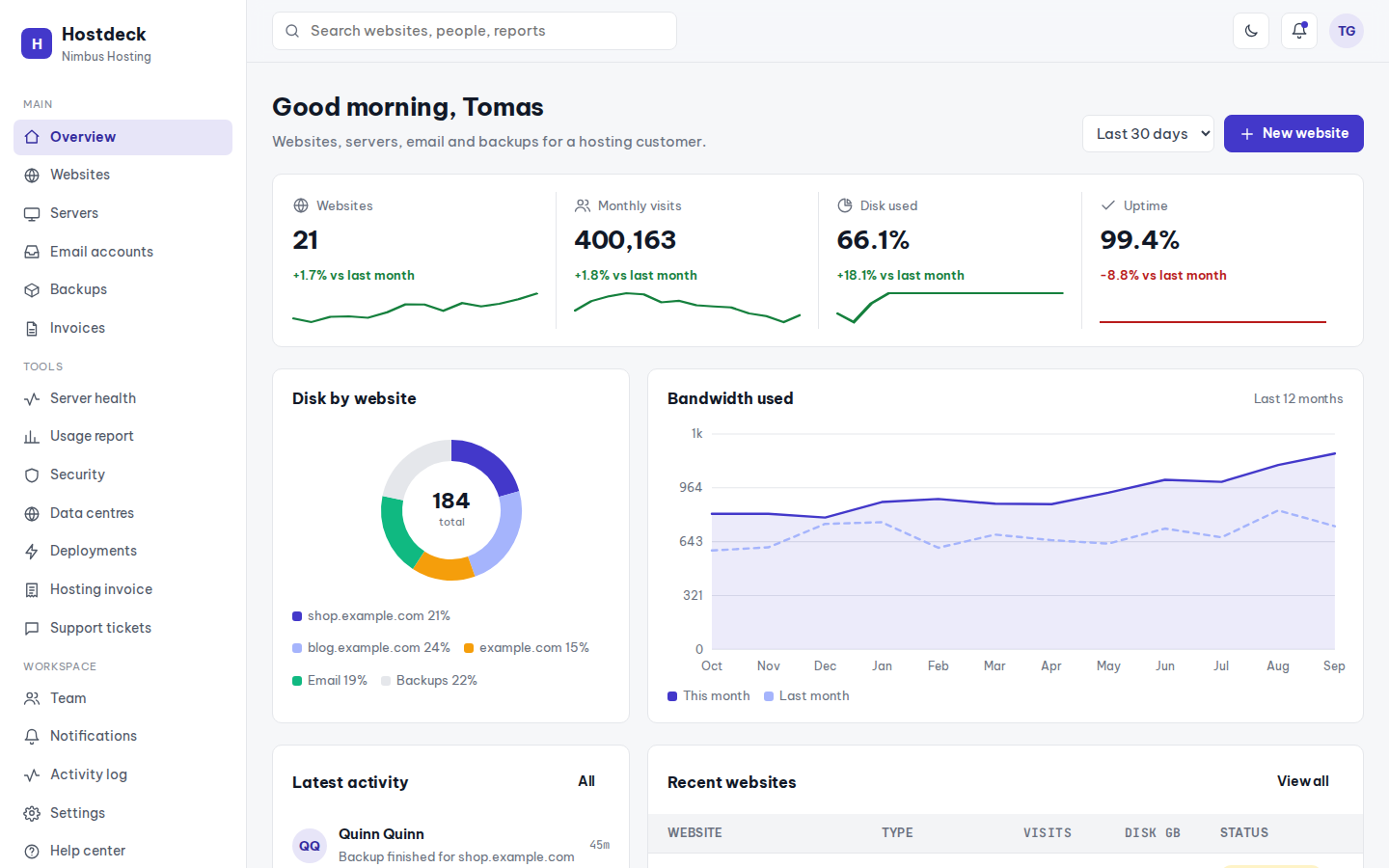Screen dimensions: 1389x868
Task: Click the TYPE column header
Action: 897,832
